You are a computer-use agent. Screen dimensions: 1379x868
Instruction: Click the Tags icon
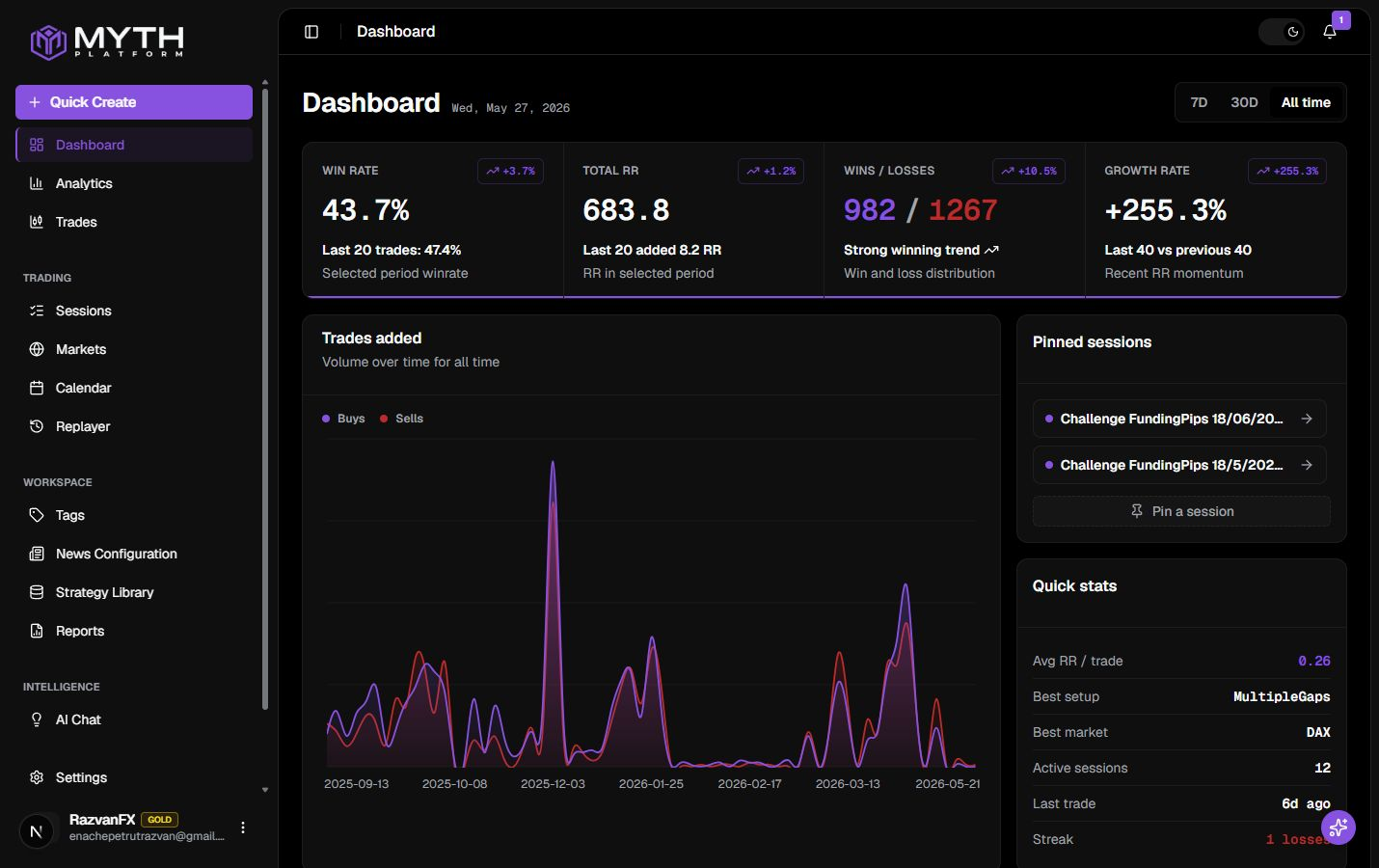pos(37,515)
